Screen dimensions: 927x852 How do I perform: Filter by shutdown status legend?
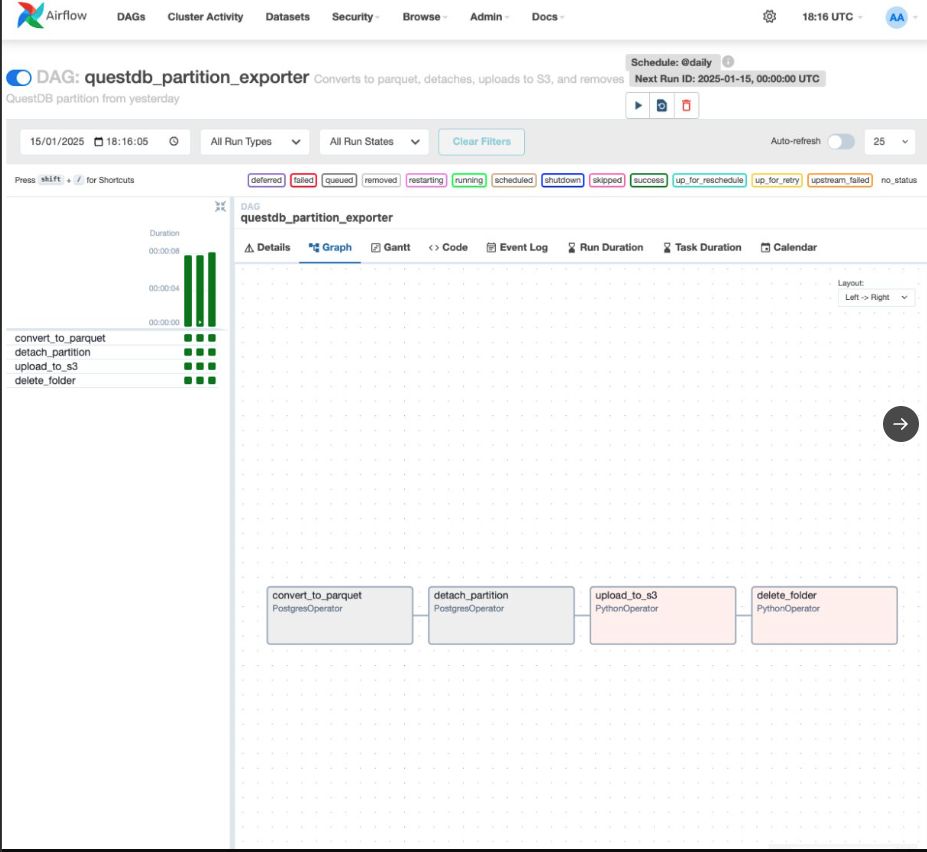click(562, 180)
